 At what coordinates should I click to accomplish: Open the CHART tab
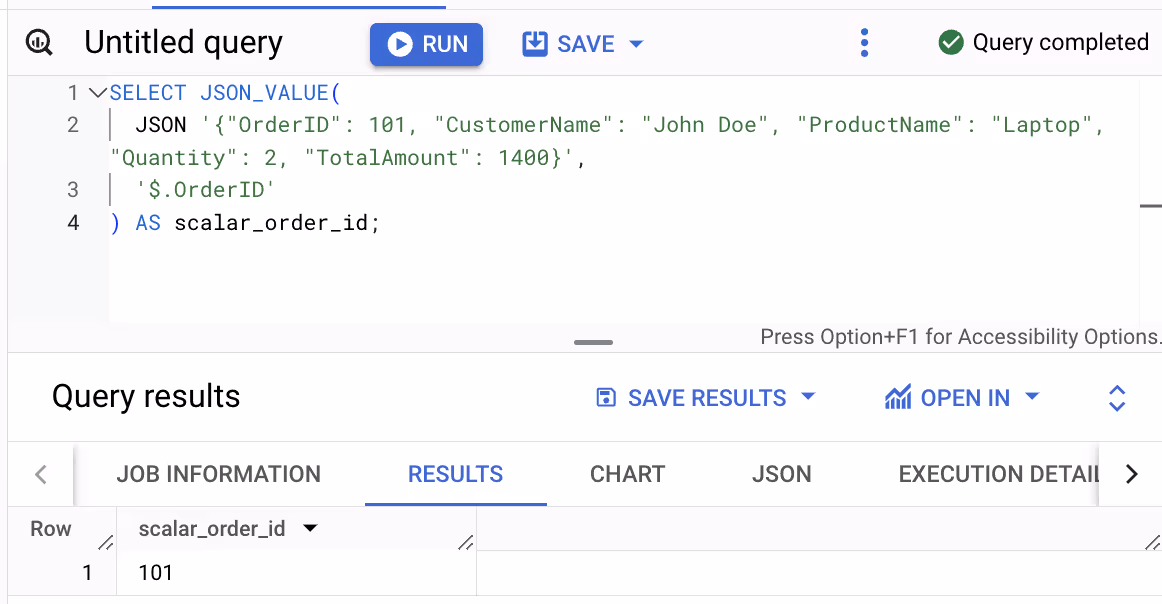(628, 474)
